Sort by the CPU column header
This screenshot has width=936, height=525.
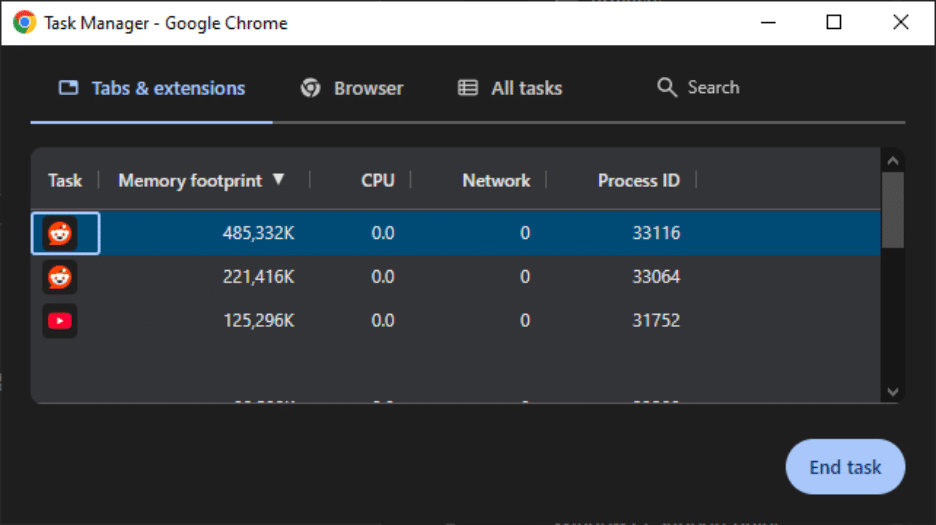378,181
